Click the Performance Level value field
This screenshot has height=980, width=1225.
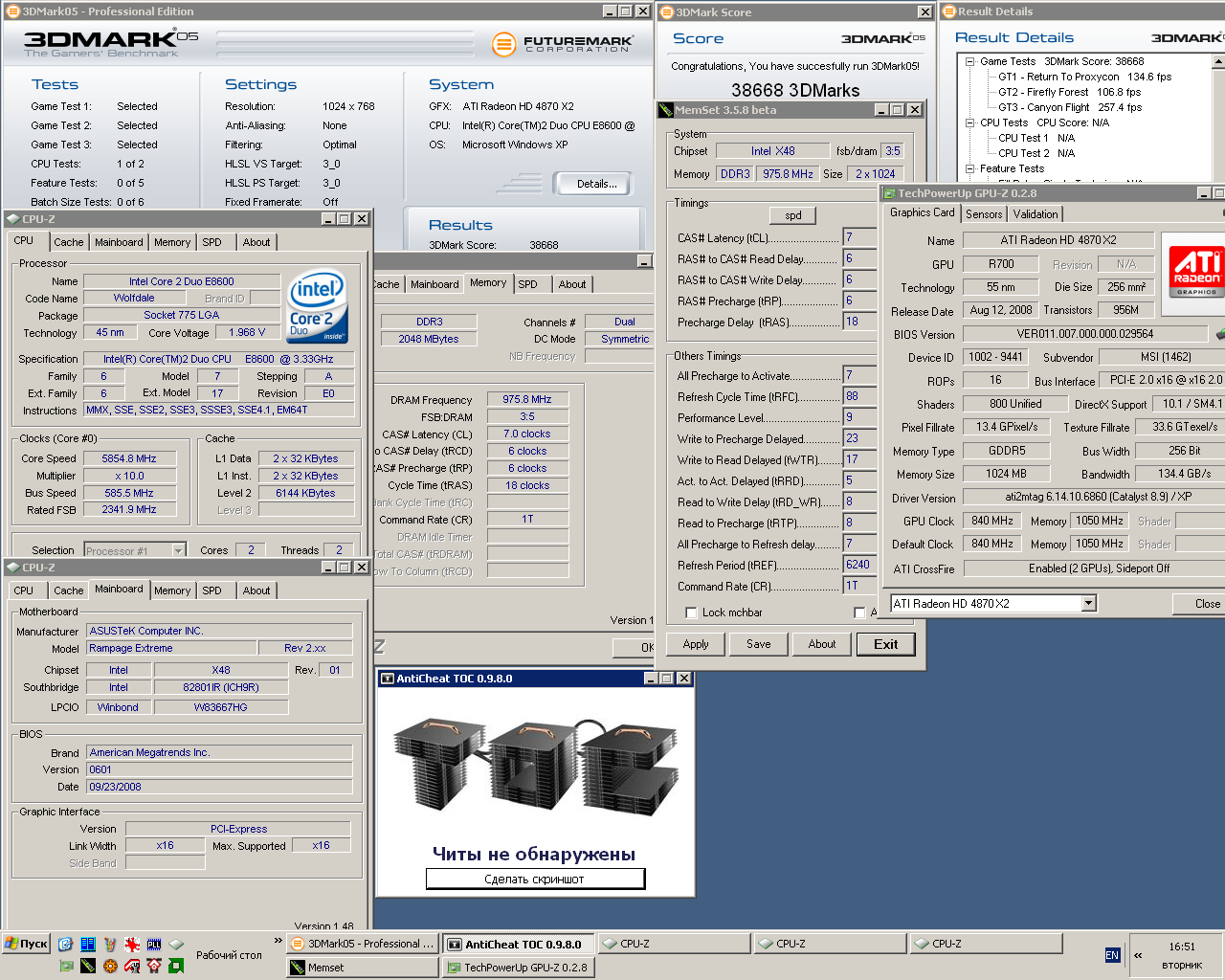click(858, 417)
